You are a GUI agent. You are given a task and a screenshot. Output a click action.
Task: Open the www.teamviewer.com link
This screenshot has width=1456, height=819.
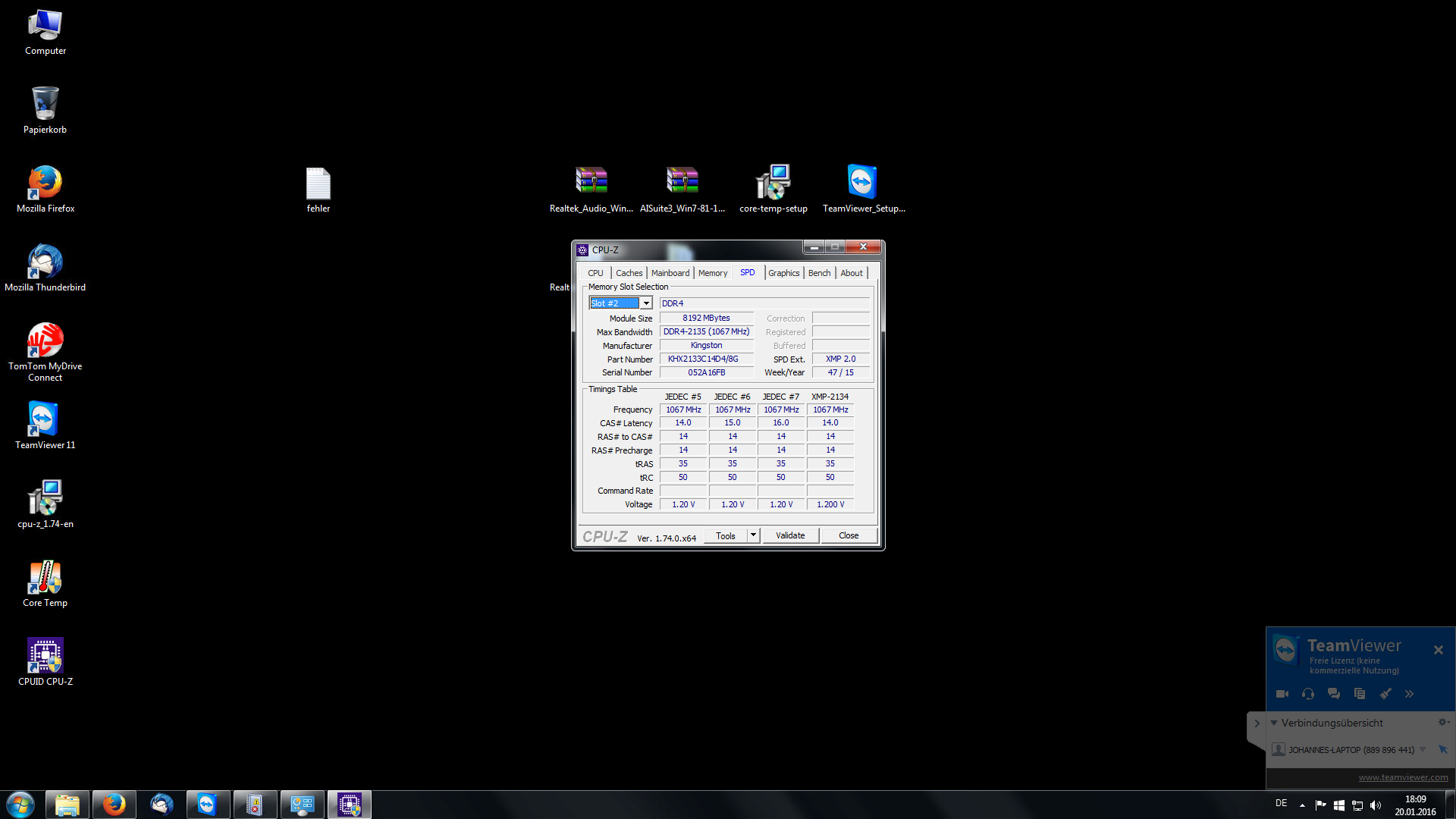coord(1403,777)
